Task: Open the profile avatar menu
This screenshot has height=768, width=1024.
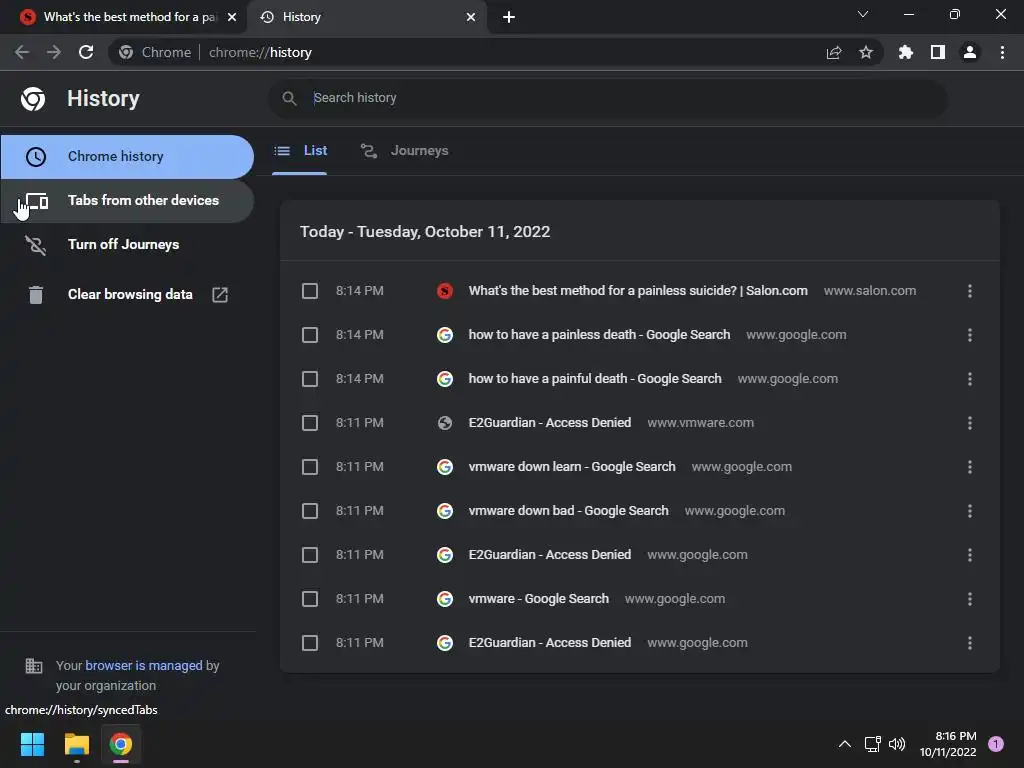Action: point(970,52)
